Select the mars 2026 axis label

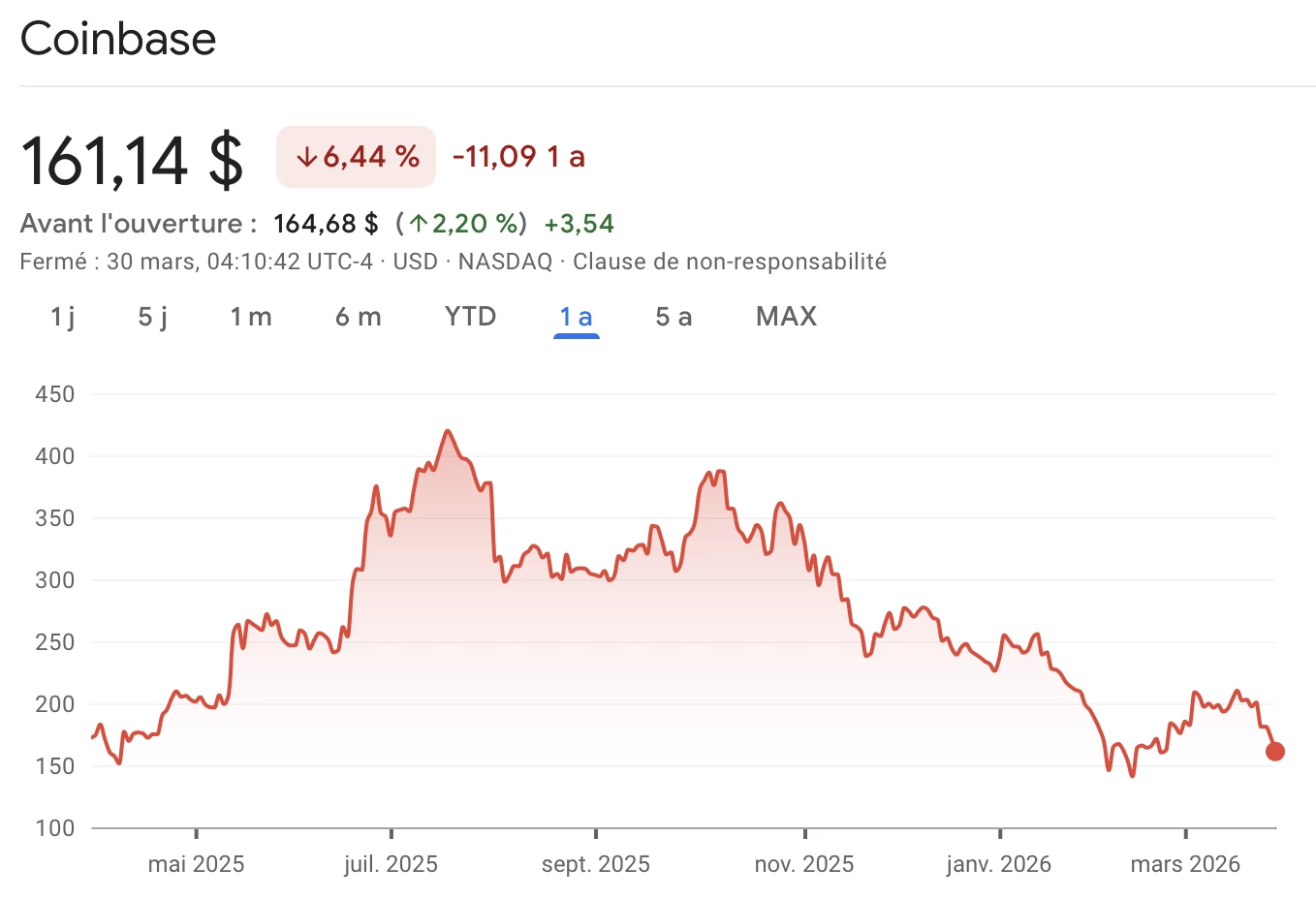tap(1184, 862)
